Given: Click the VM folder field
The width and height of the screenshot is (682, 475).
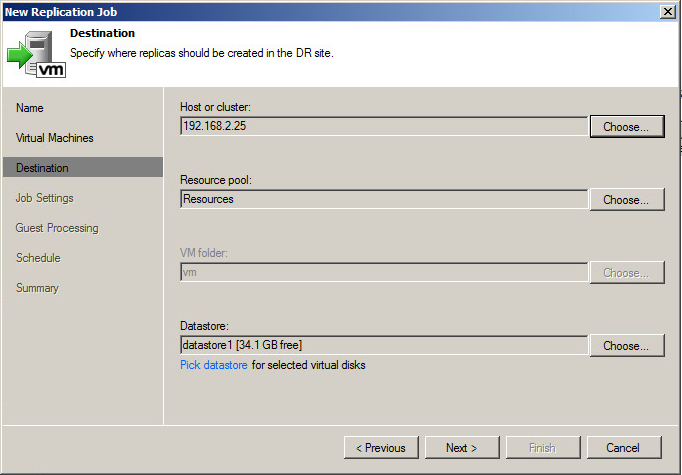Looking at the screenshot, I should [x=384, y=272].
